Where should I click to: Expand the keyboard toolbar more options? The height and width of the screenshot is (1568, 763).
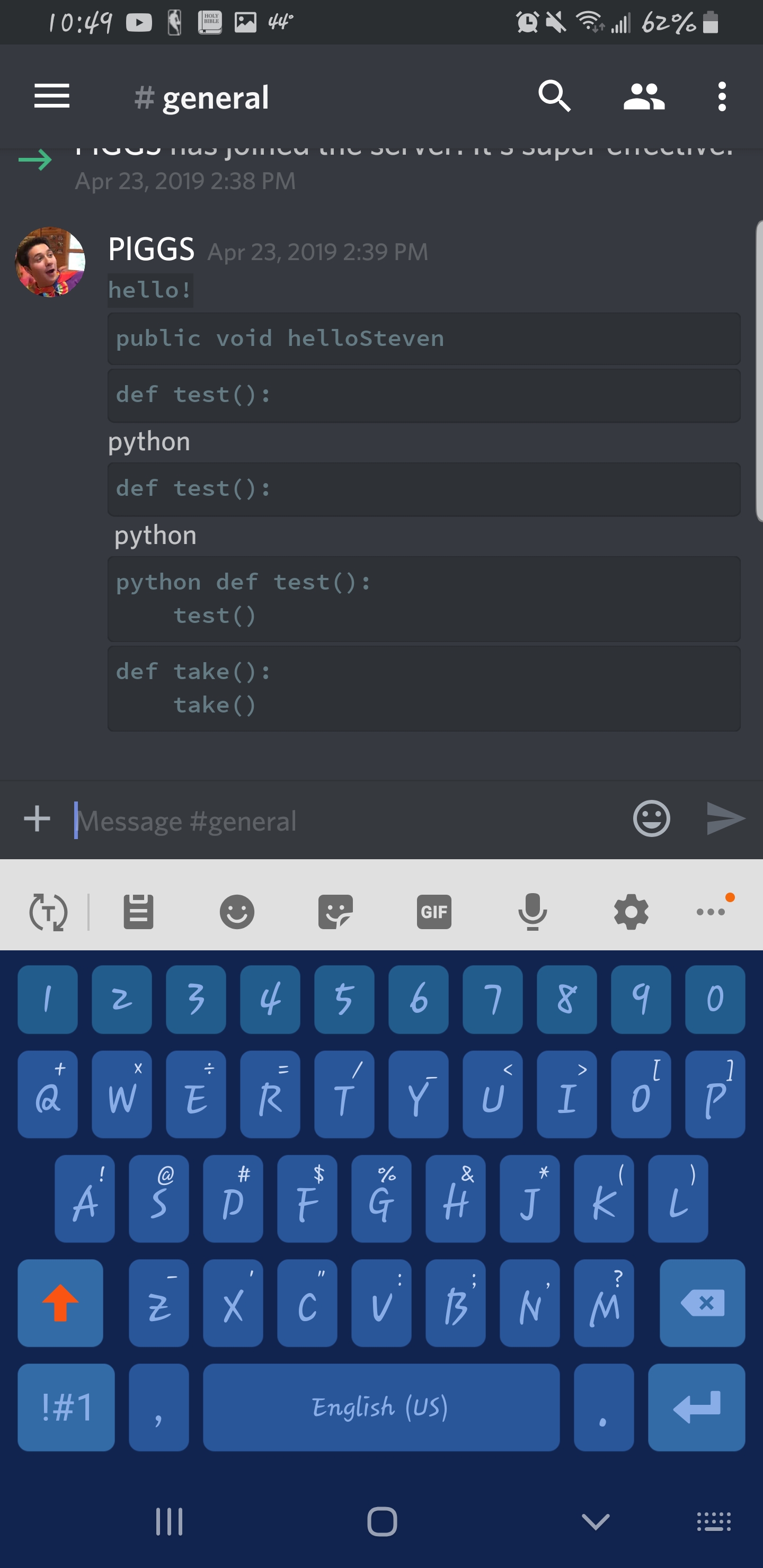click(711, 911)
